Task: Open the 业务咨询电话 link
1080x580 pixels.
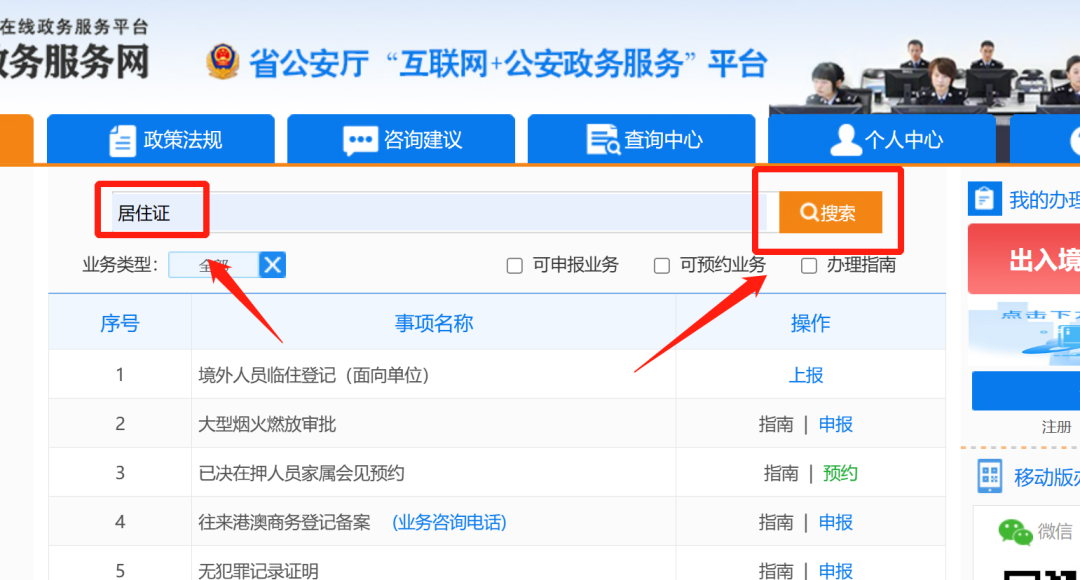Action: pos(449,522)
